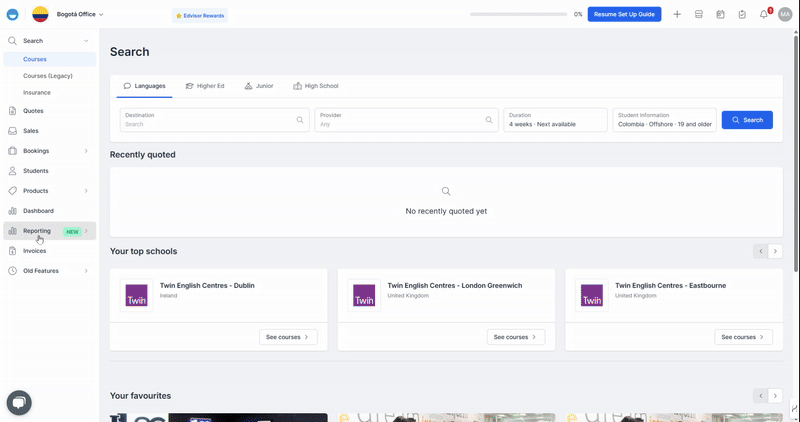Click previous arrow for Your favourites
Screen dimensions: 800x422
761,395
